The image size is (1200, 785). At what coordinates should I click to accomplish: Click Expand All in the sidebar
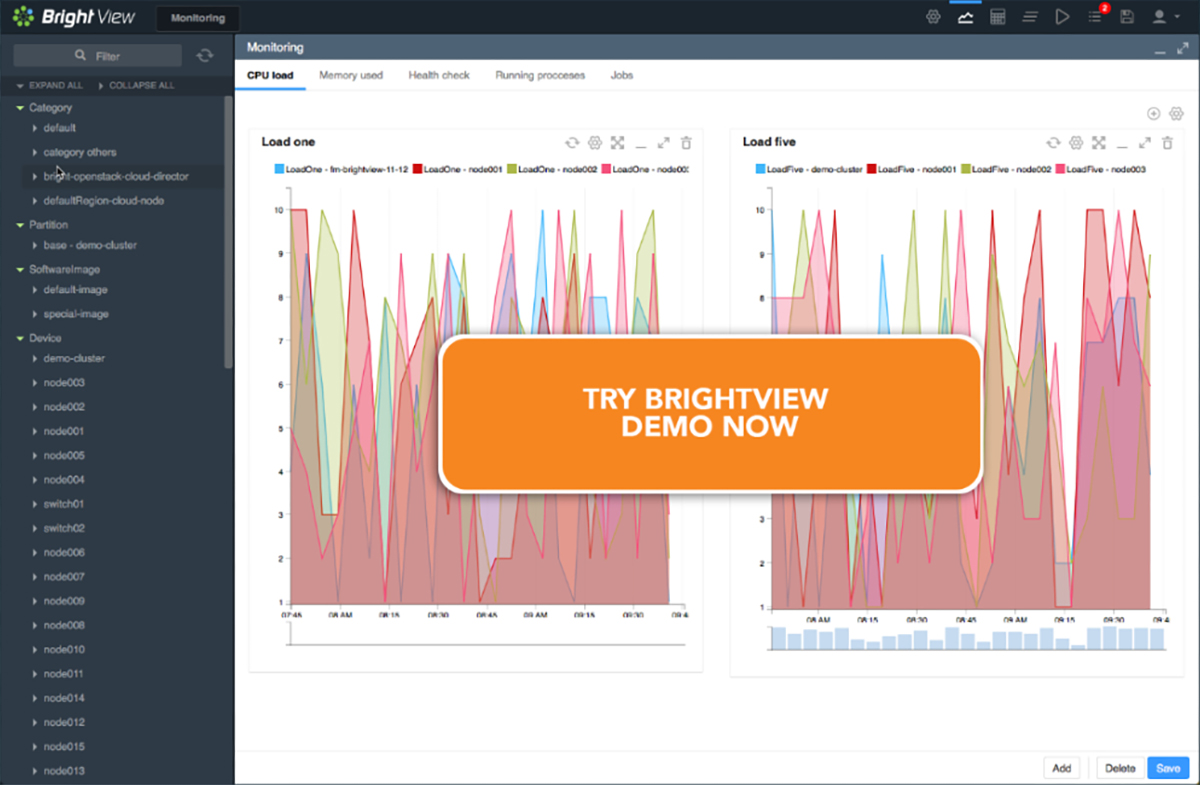[50, 86]
